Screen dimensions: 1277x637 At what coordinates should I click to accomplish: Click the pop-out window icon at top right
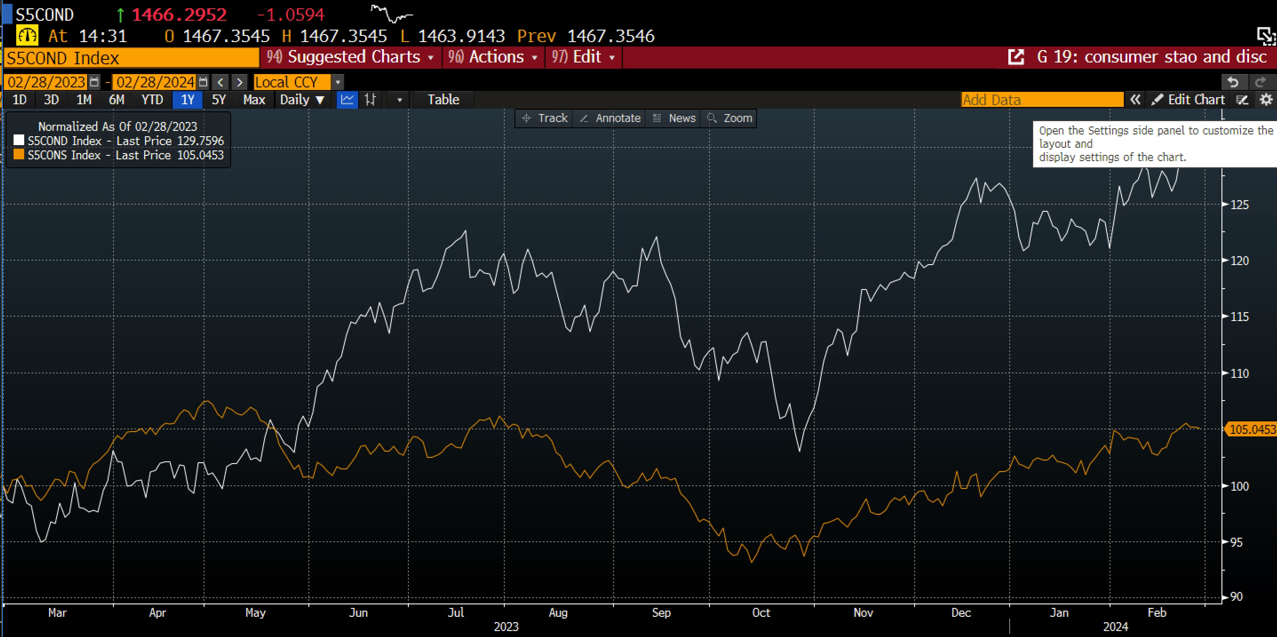click(1266, 37)
